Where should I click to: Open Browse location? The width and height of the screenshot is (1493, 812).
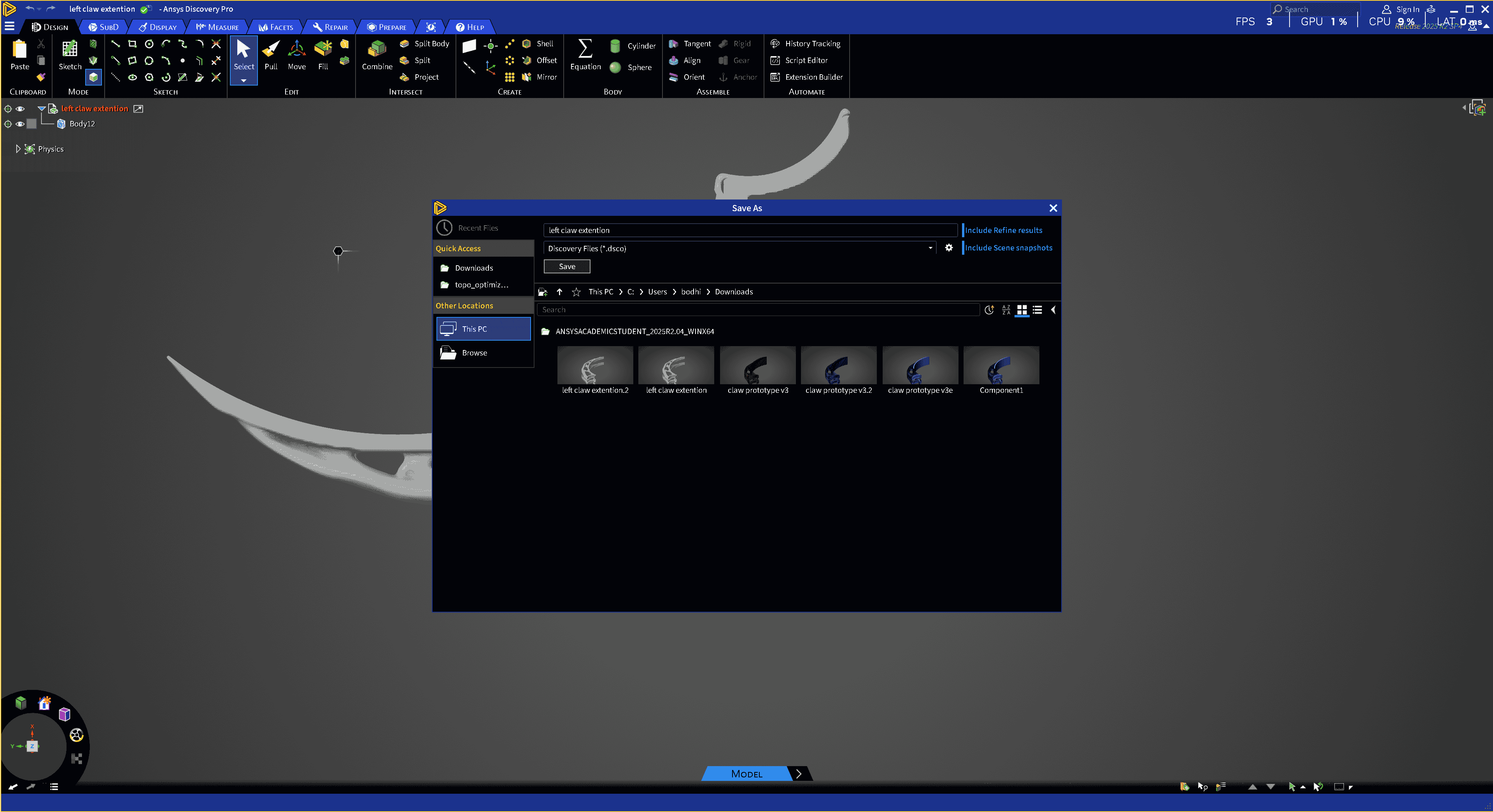(x=474, y=353)
